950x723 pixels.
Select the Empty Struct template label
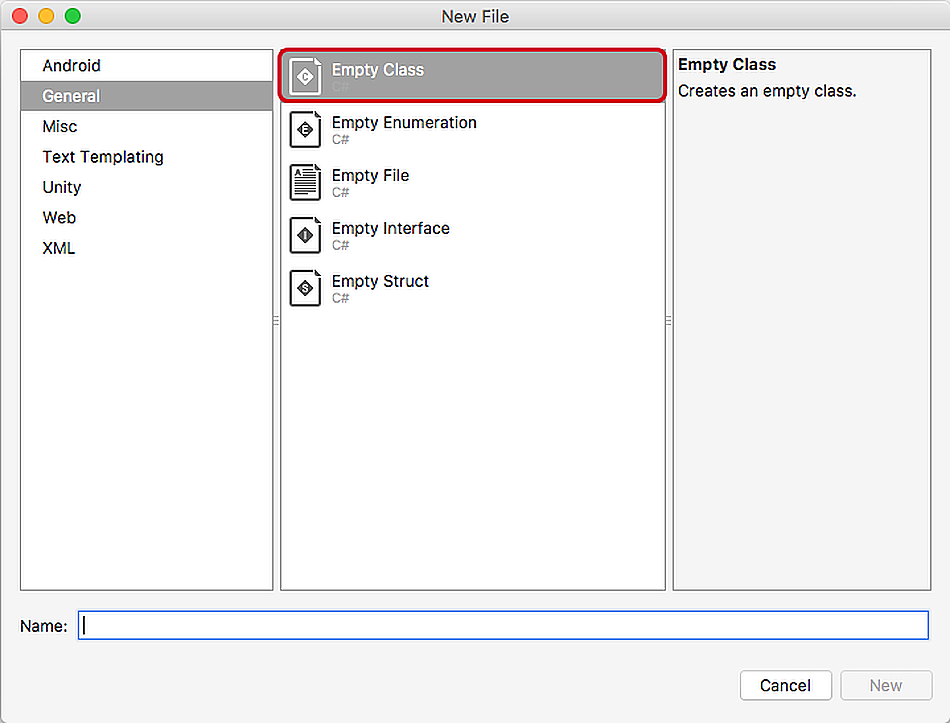point(380,282)
